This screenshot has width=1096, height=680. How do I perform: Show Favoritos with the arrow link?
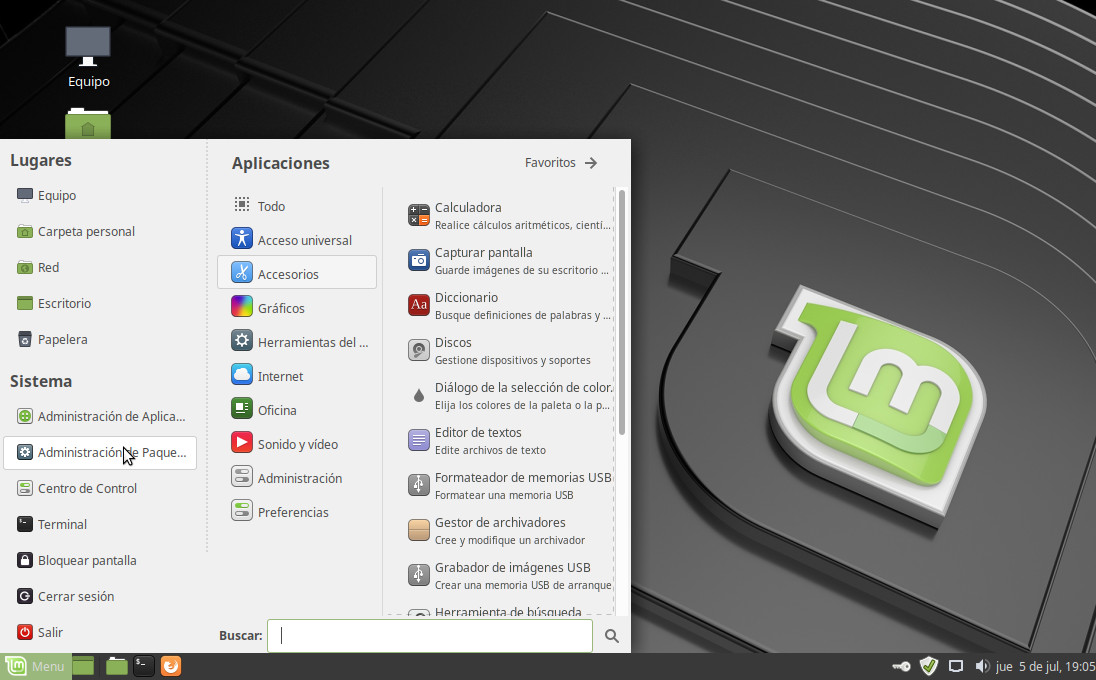561,163
